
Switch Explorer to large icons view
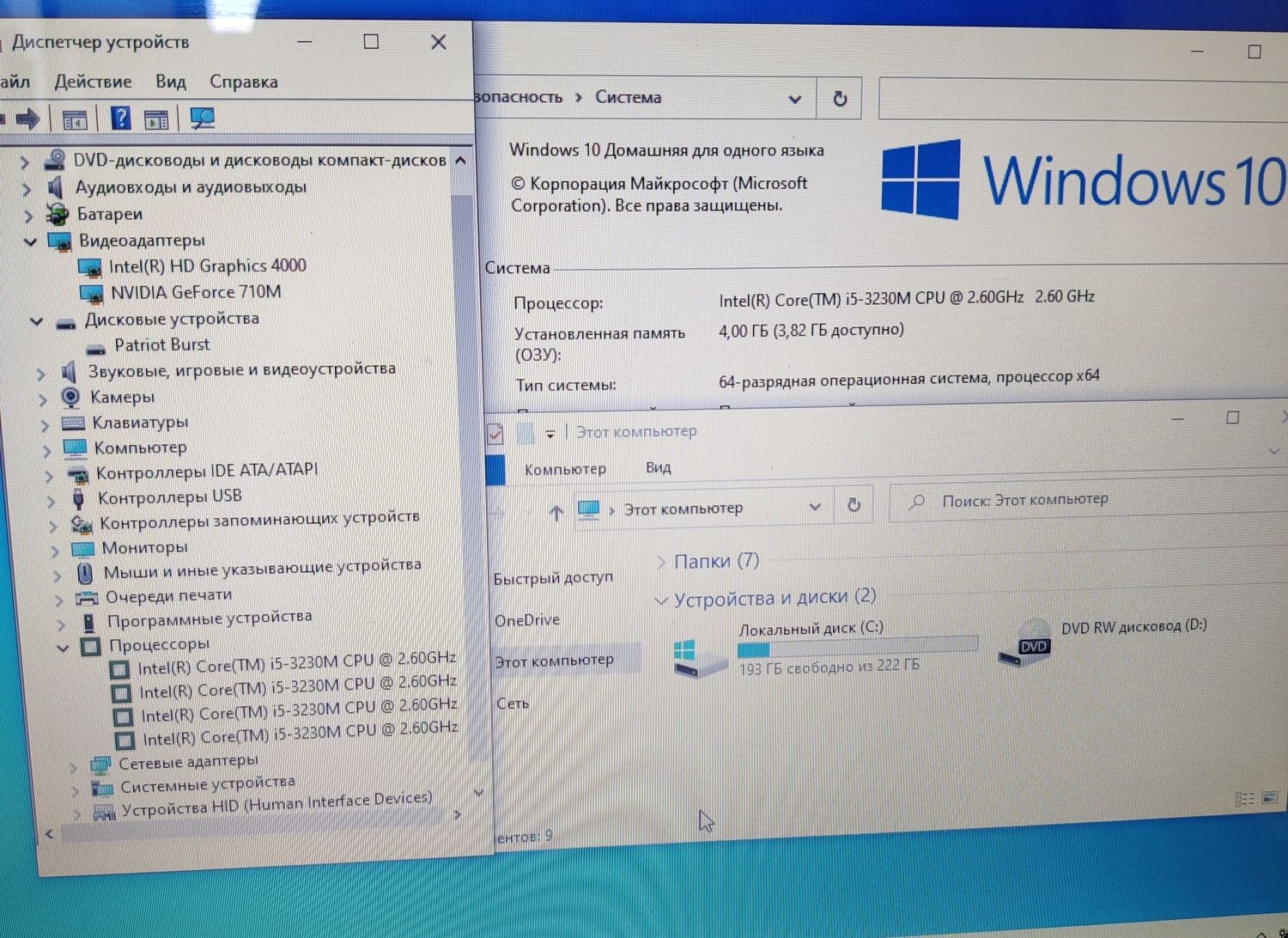1270,798
